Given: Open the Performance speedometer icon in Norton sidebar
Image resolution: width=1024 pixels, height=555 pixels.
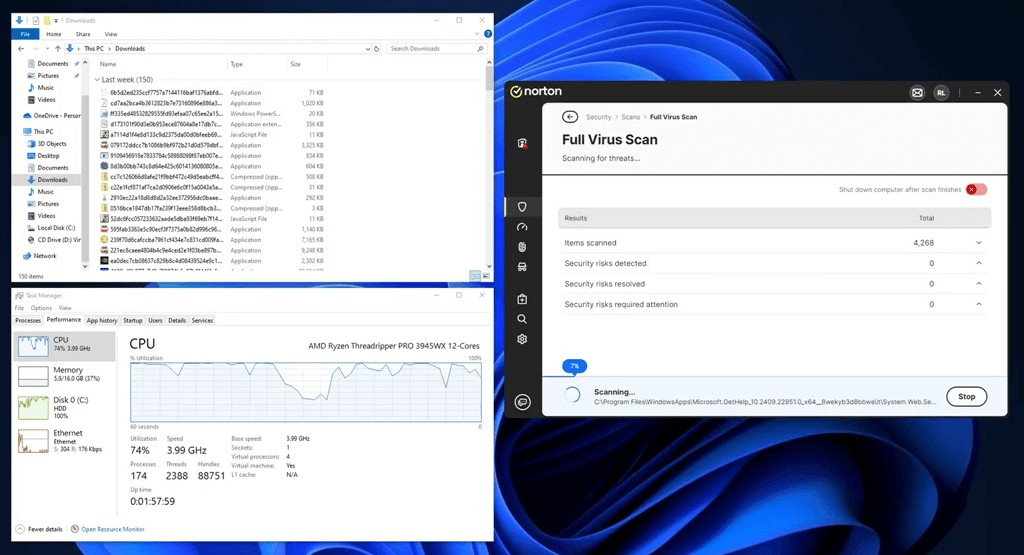Looking at the screenshot, I should coord(522,227).
